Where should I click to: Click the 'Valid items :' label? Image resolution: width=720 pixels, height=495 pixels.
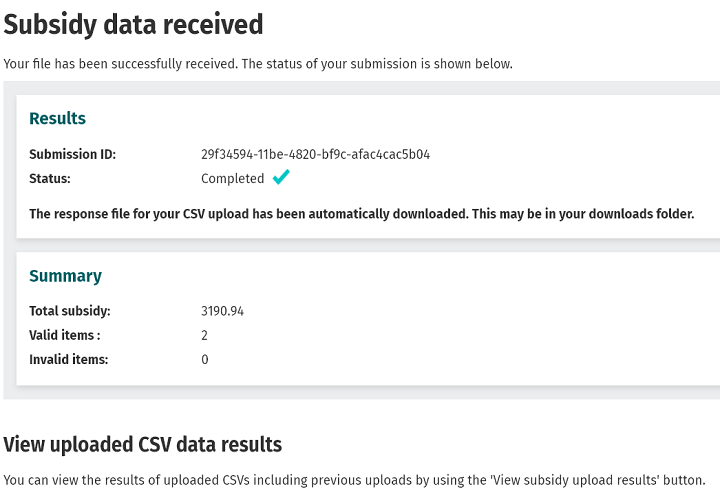tap(64, 336)
